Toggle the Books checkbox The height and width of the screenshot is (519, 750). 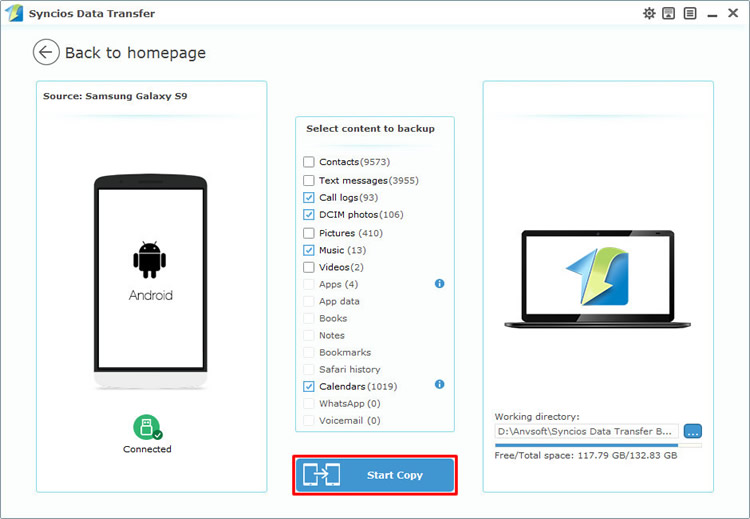[309, 319]
